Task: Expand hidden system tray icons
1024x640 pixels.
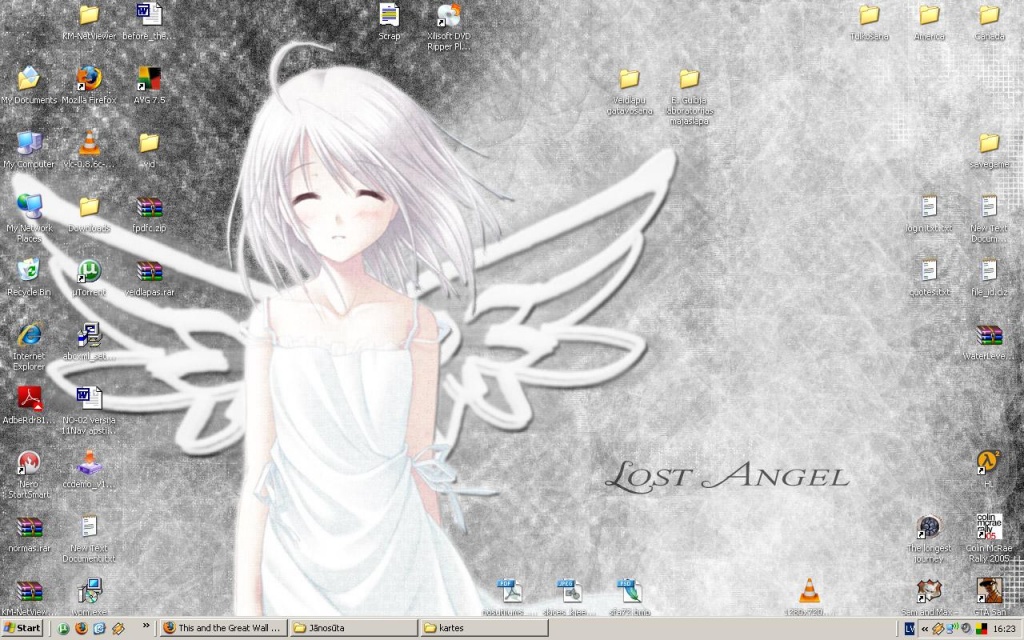Action: click(x=925, y=628)
